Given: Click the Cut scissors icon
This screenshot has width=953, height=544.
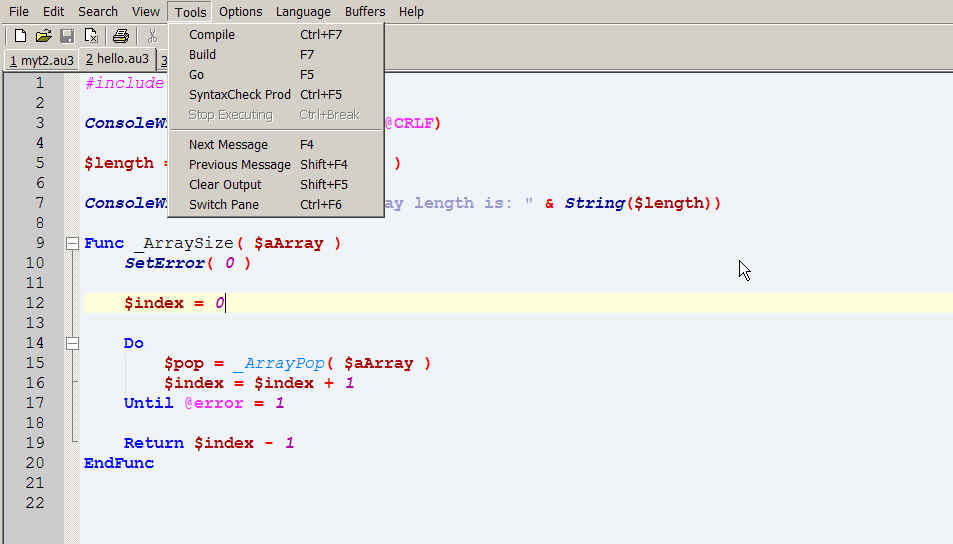Looking at the screenshot, I should [x=153, y=36].
